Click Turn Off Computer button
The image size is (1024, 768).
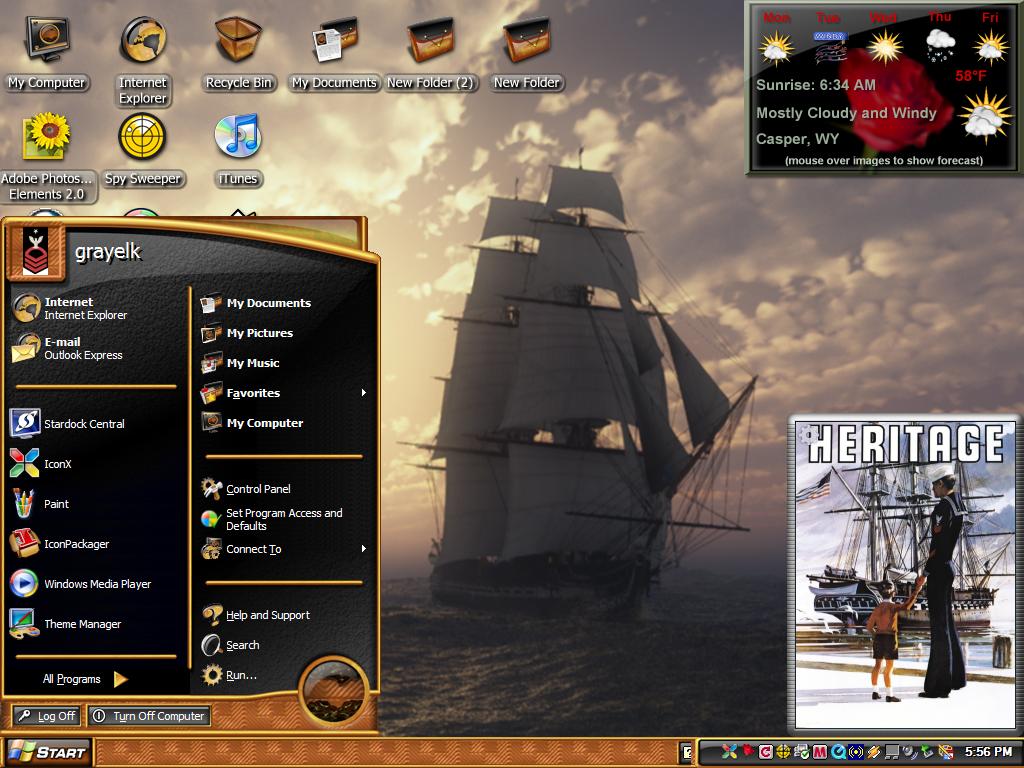pyautogui.click(x=149, y=716)
